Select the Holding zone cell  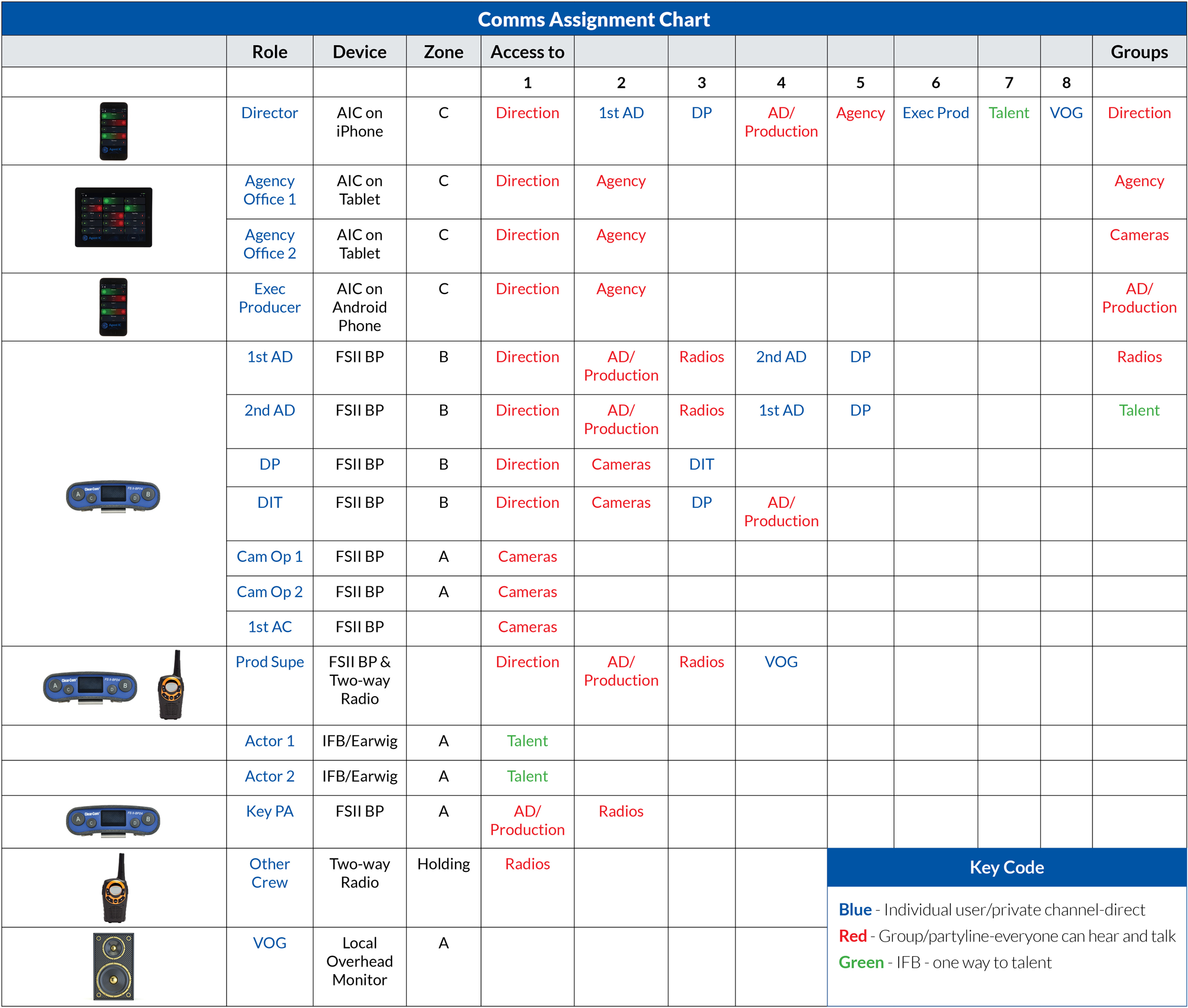click(443, 864)
